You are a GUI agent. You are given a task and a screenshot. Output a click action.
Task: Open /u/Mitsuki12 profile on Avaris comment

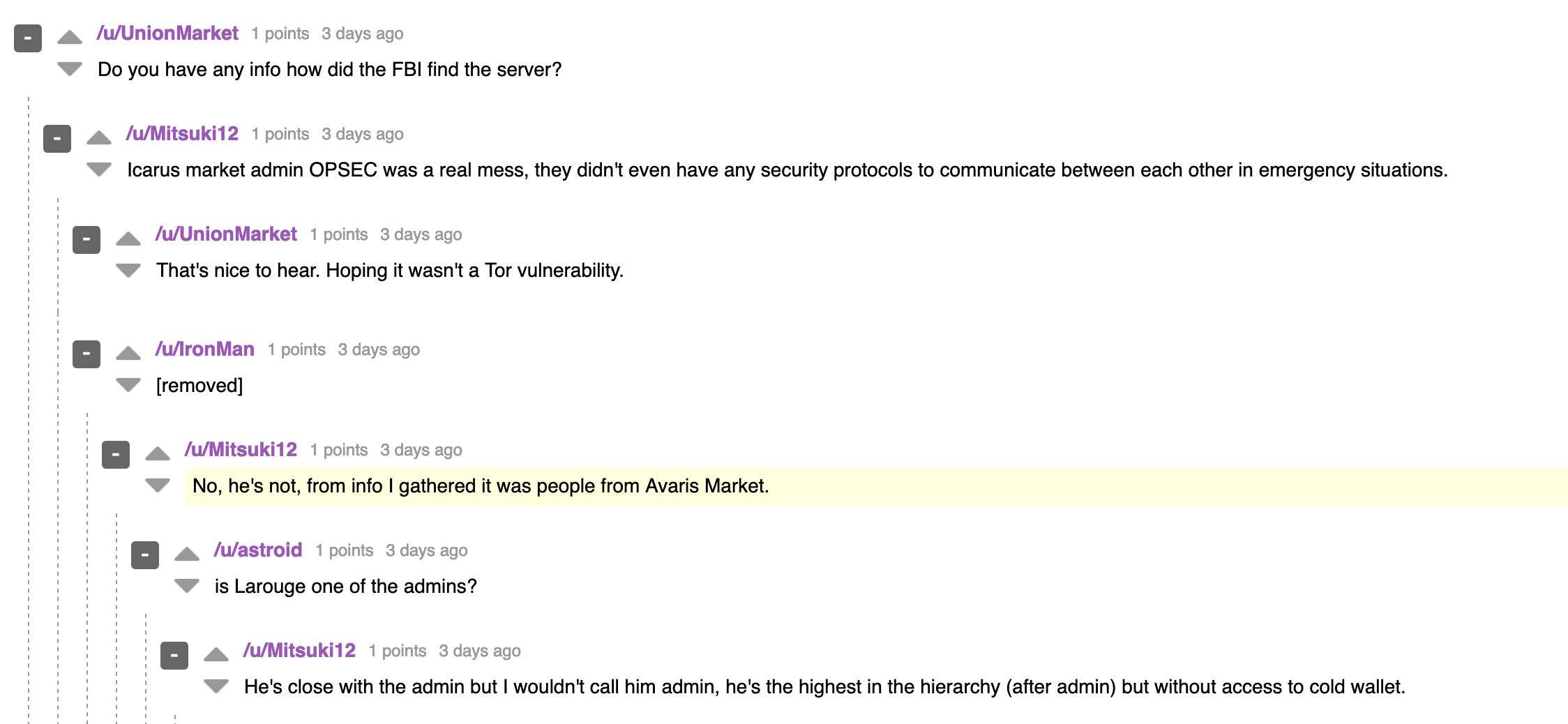(241, 449)
